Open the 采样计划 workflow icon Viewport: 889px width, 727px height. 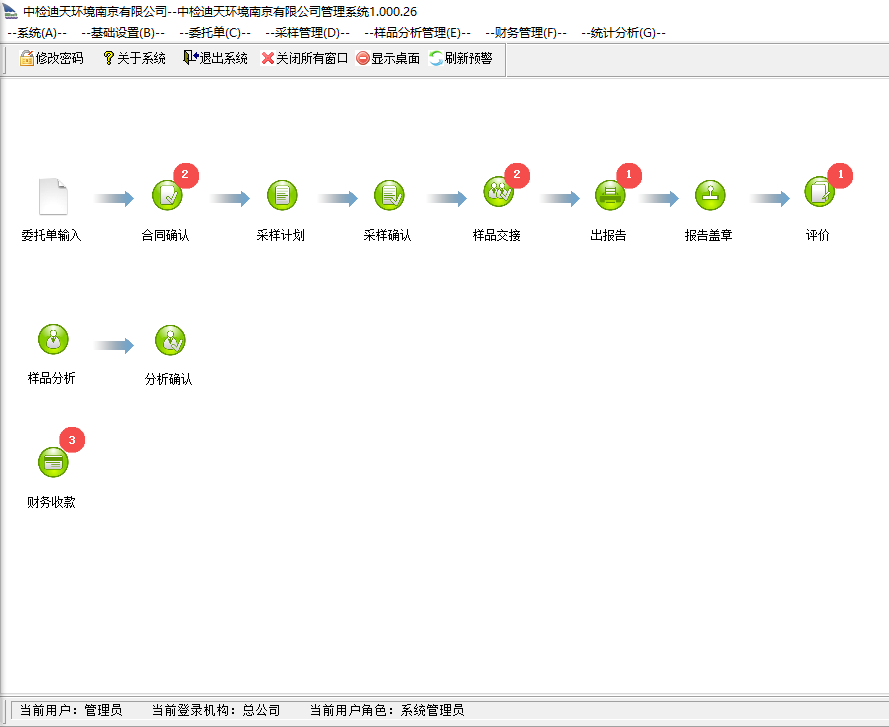point(282,195)
